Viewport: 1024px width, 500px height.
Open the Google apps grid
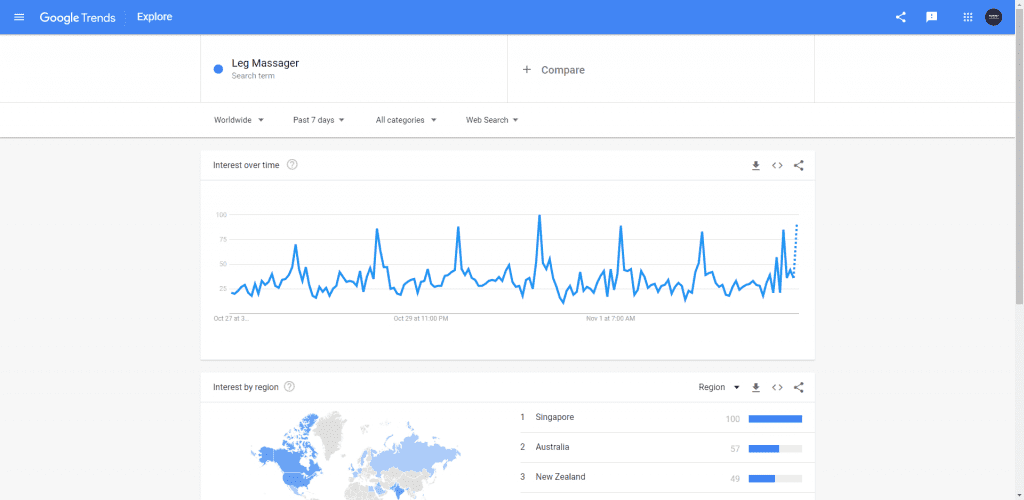[967, 17]
